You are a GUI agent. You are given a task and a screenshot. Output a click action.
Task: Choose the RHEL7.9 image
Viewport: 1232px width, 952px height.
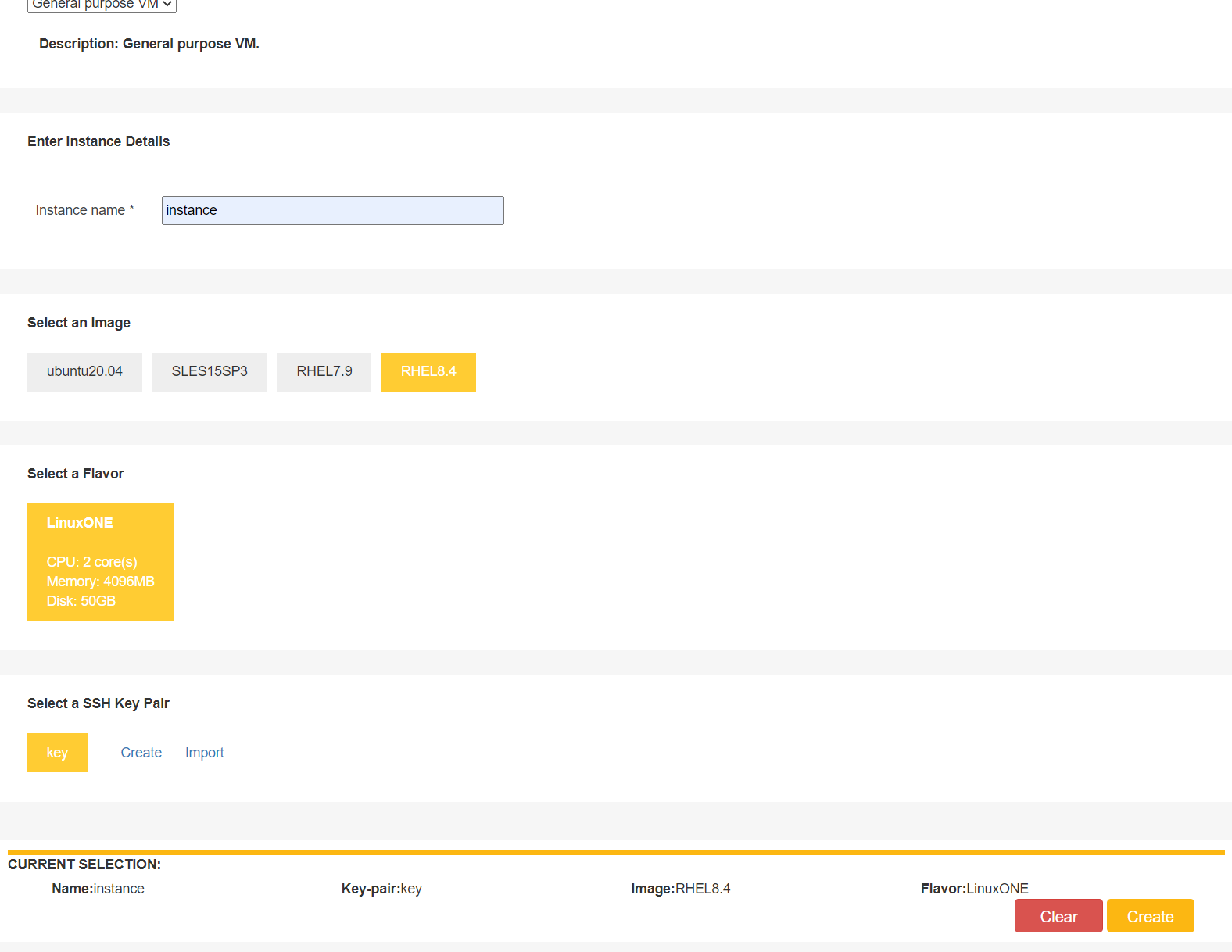(324, 371)
